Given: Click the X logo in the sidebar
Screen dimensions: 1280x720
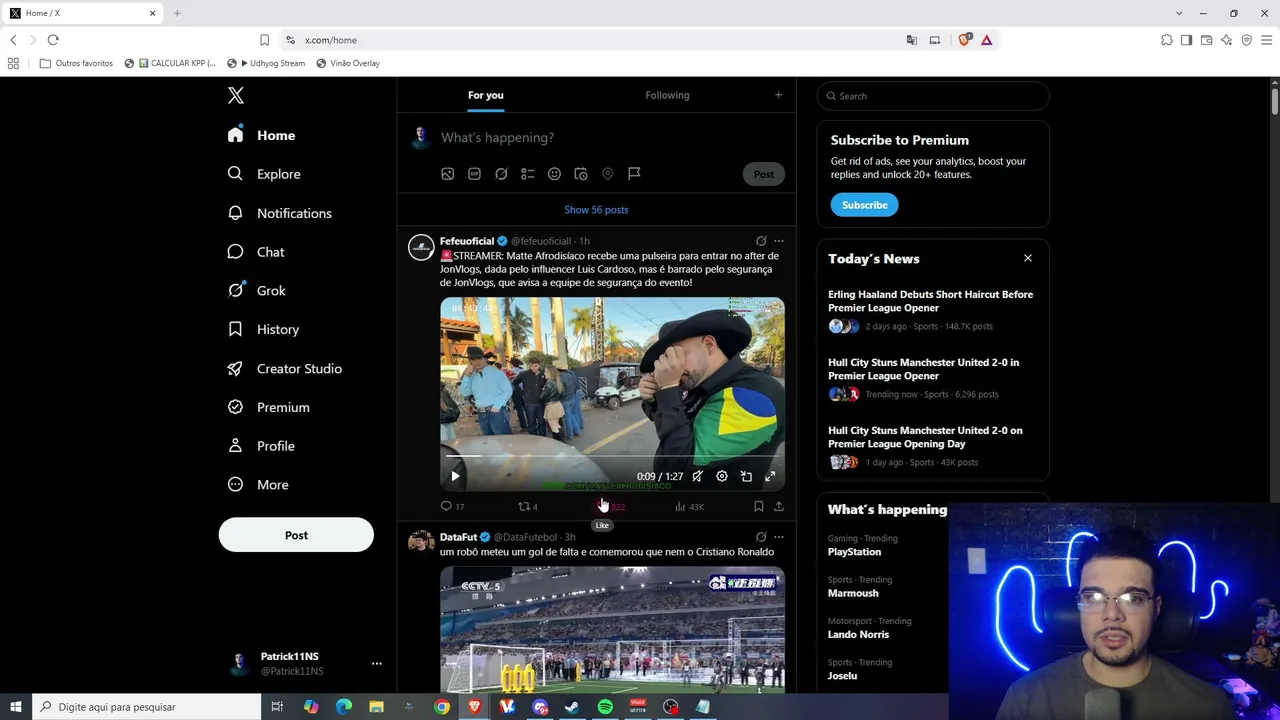Looking at the screenshot, I should click(236, 95).
